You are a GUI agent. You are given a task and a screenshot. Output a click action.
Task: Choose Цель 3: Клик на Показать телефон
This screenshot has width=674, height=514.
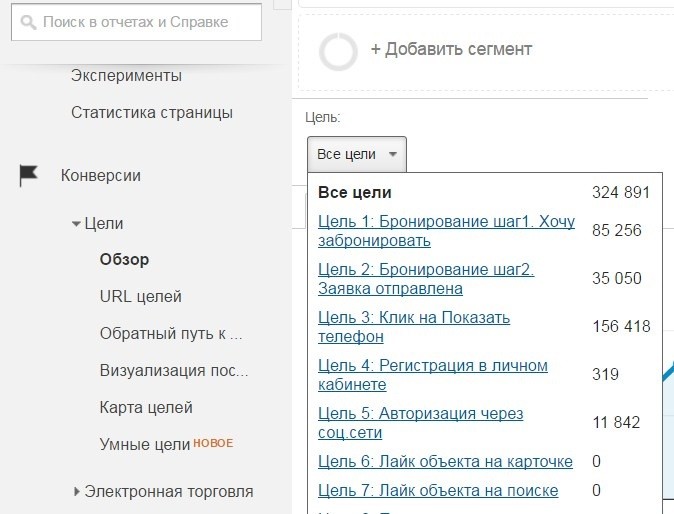point(414,327)
